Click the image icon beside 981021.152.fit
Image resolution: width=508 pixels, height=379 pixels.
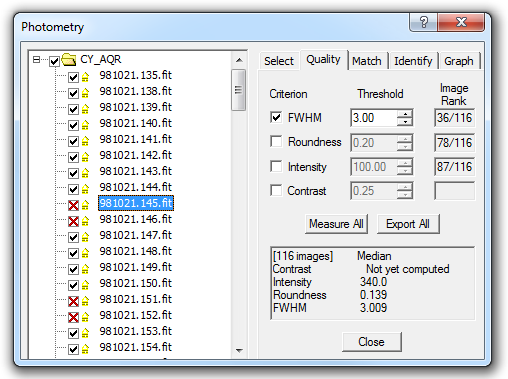[x=85, y=317]
